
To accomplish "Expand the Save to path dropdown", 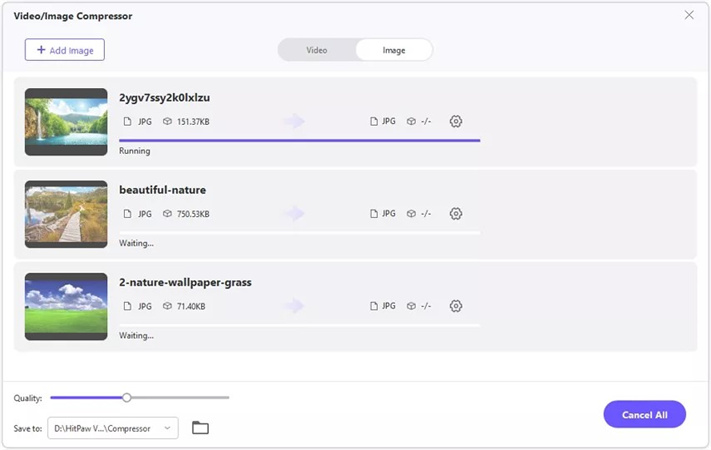I will click(167, 428).
